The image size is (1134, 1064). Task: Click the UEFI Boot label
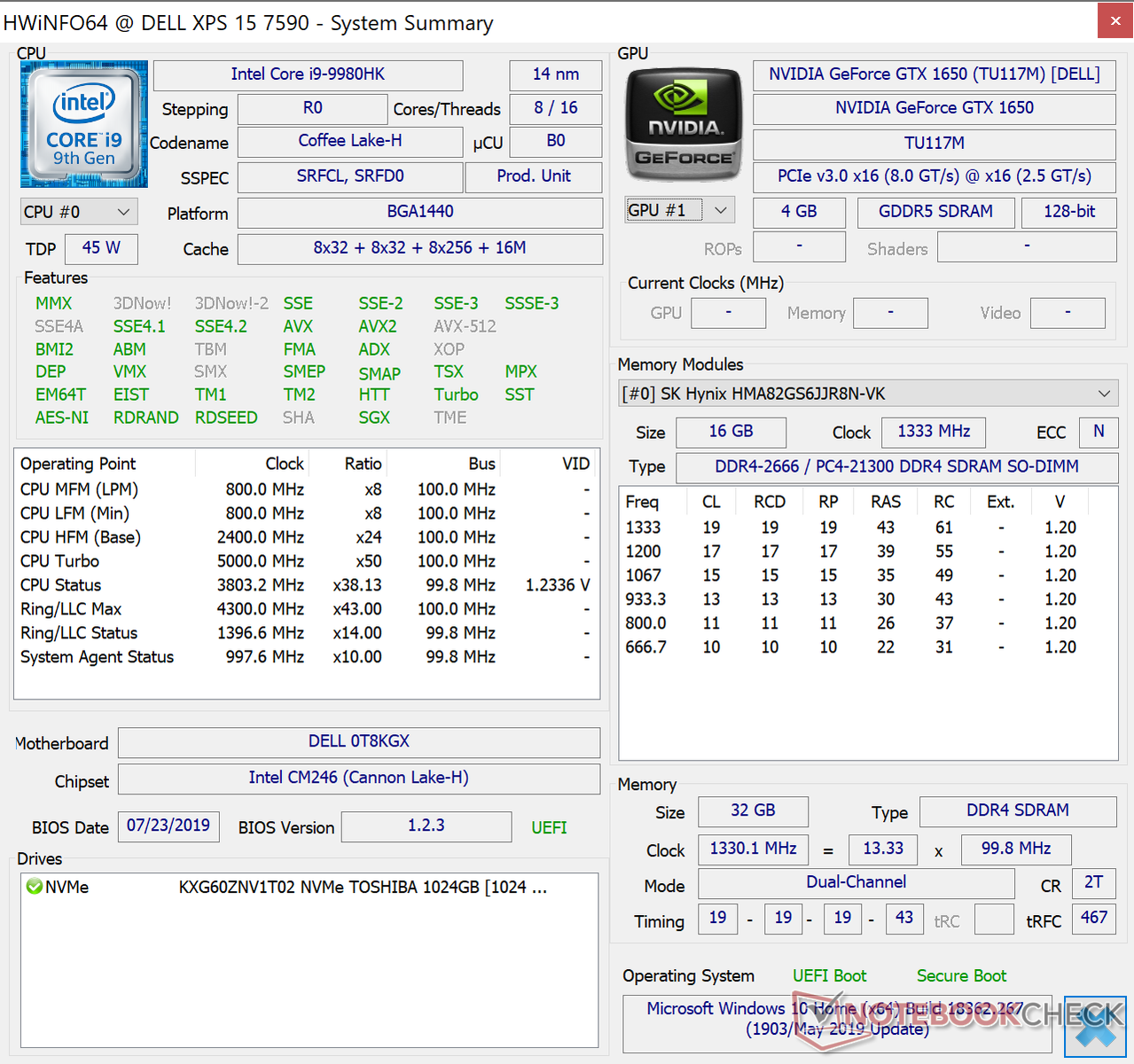[829, 976]
